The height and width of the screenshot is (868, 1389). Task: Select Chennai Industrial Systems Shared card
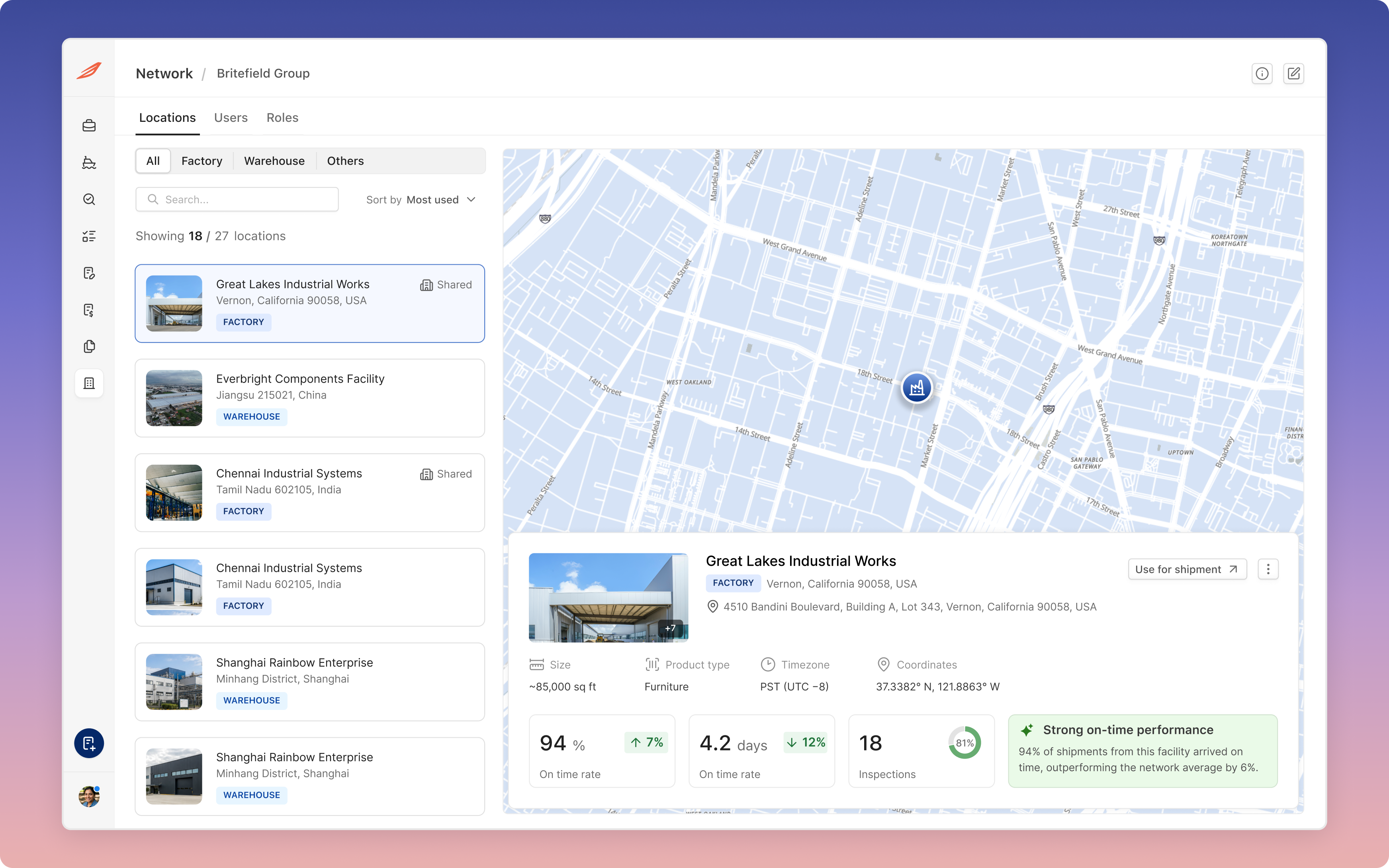pos(310,493)
